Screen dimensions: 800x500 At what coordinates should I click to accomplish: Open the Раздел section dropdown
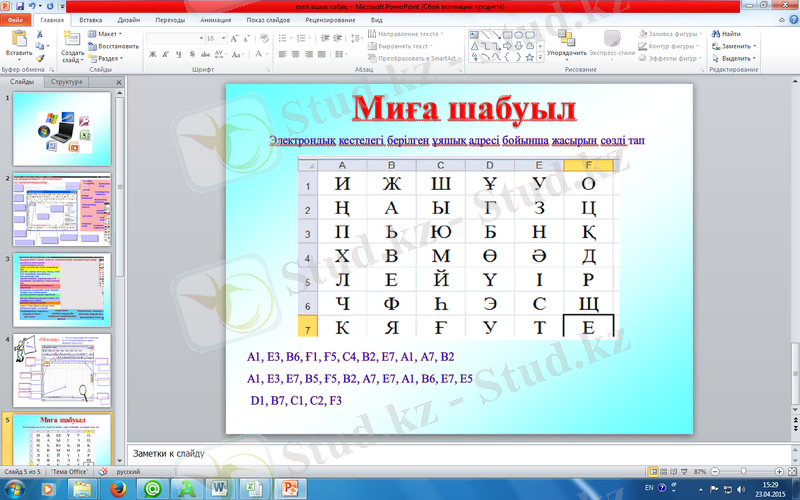pos(105,58)
